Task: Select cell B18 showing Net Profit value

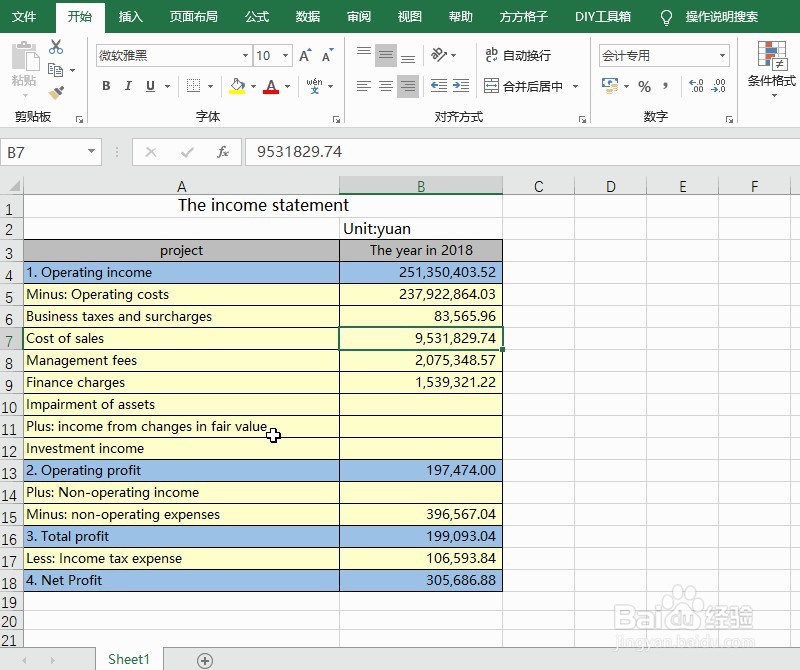Action: pyautogui.click(x=420, y=580)
